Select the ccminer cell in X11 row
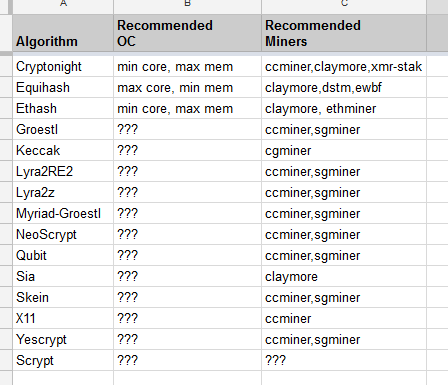Viewport: 448px width, 385px height. click(x=344, y=318)
